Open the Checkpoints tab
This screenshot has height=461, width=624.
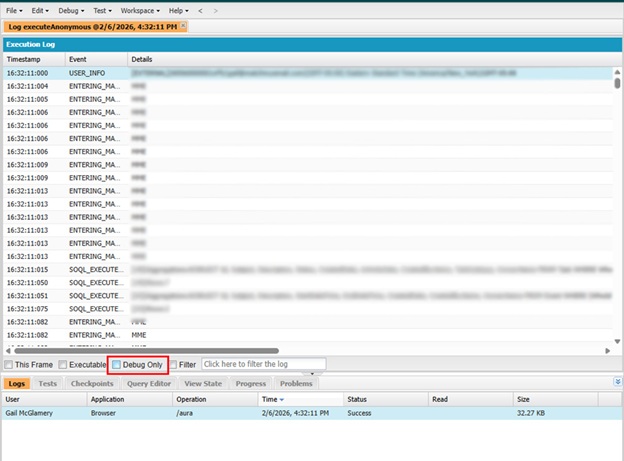(92, 383)
